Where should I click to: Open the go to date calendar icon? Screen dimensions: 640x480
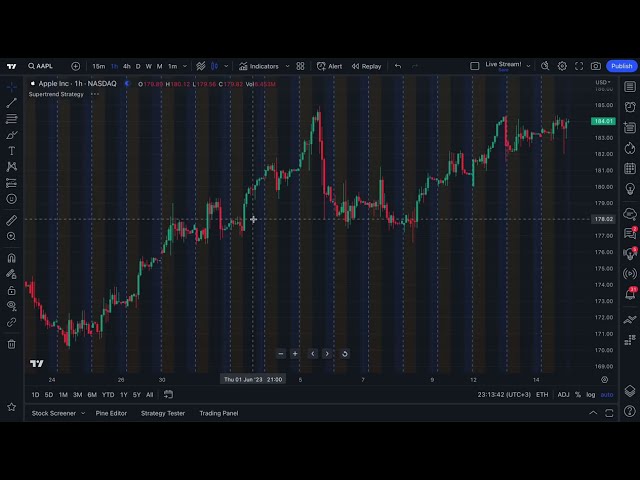click(168, 394)
